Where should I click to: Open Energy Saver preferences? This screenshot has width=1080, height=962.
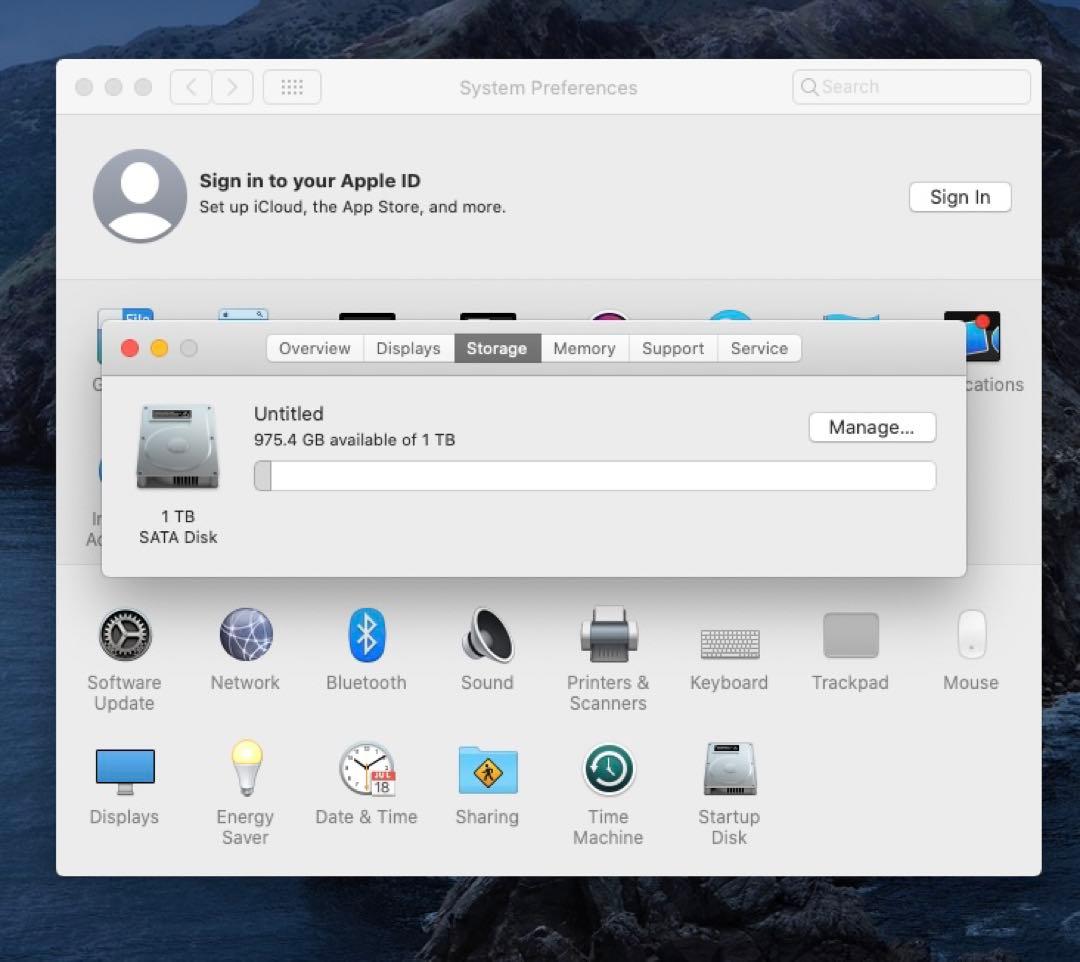(x=245, y=768)
